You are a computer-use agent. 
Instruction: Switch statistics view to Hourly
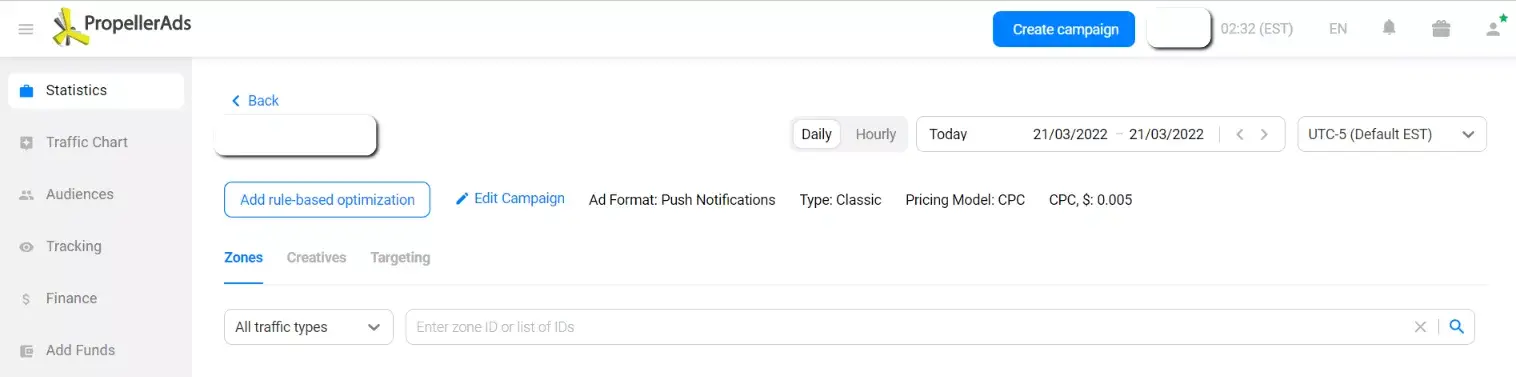(x=875, y=134)
